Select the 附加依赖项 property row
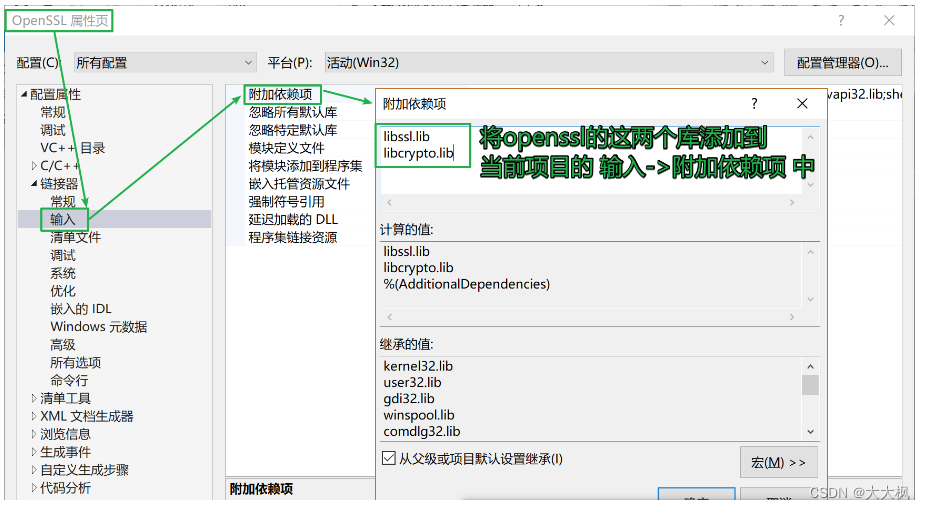925x509 pixels. [x=281, y=94]
